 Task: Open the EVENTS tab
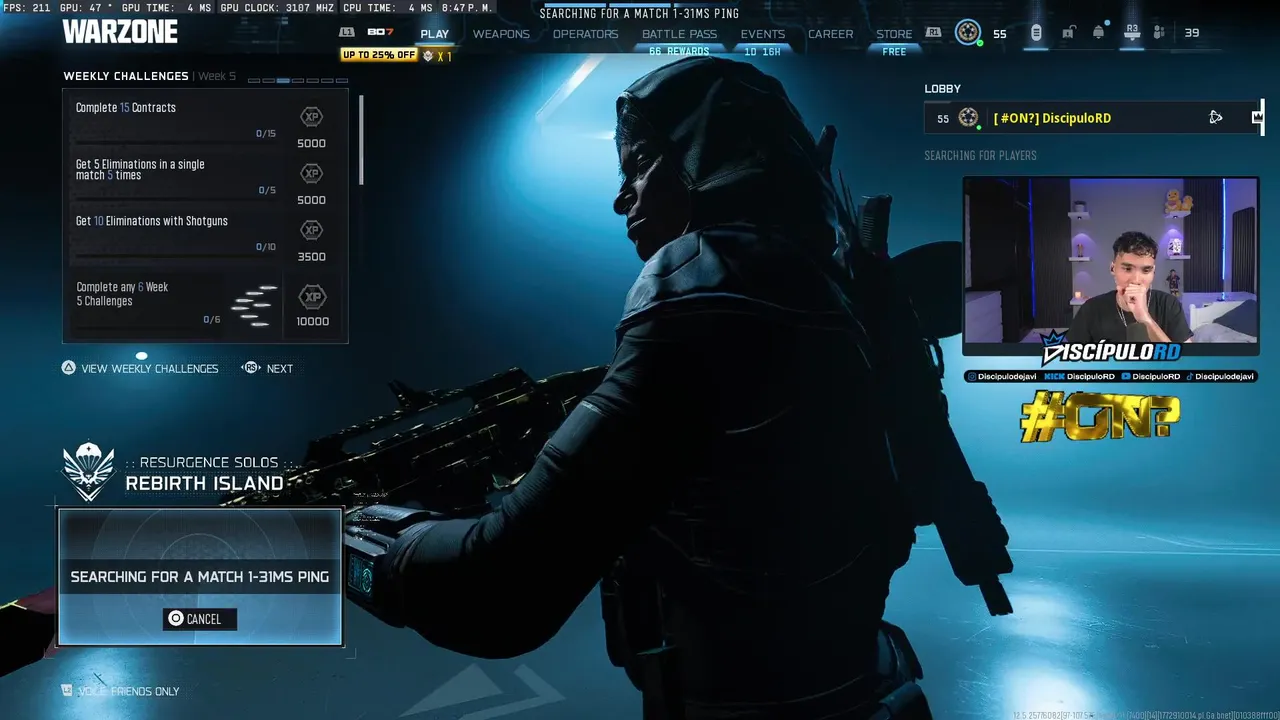point(763,34)
